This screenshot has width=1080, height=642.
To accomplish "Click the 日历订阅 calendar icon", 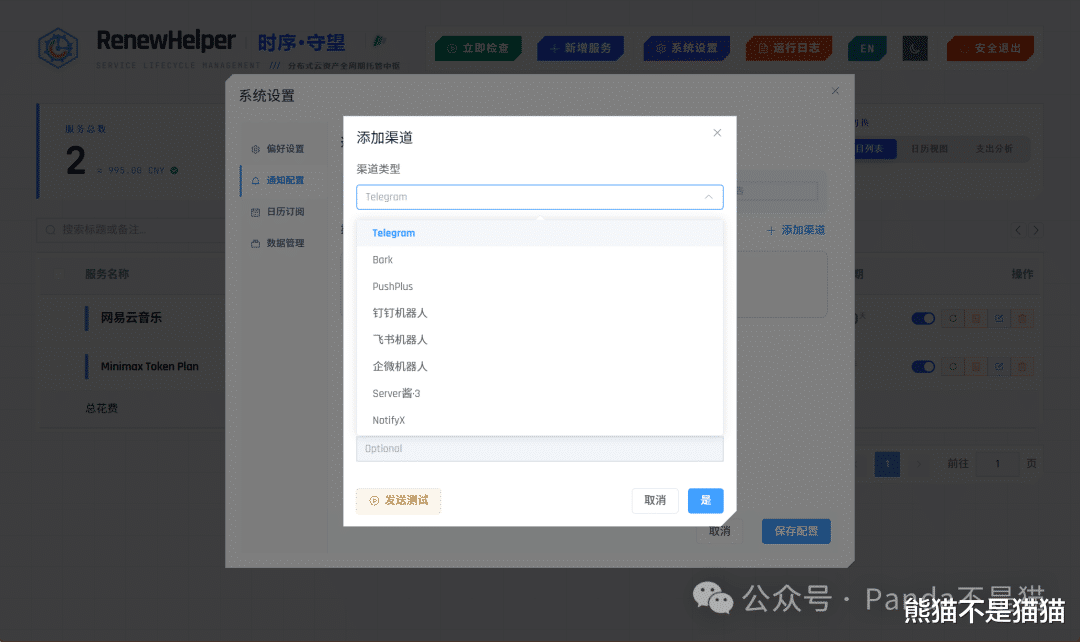I will coord(256,212).
